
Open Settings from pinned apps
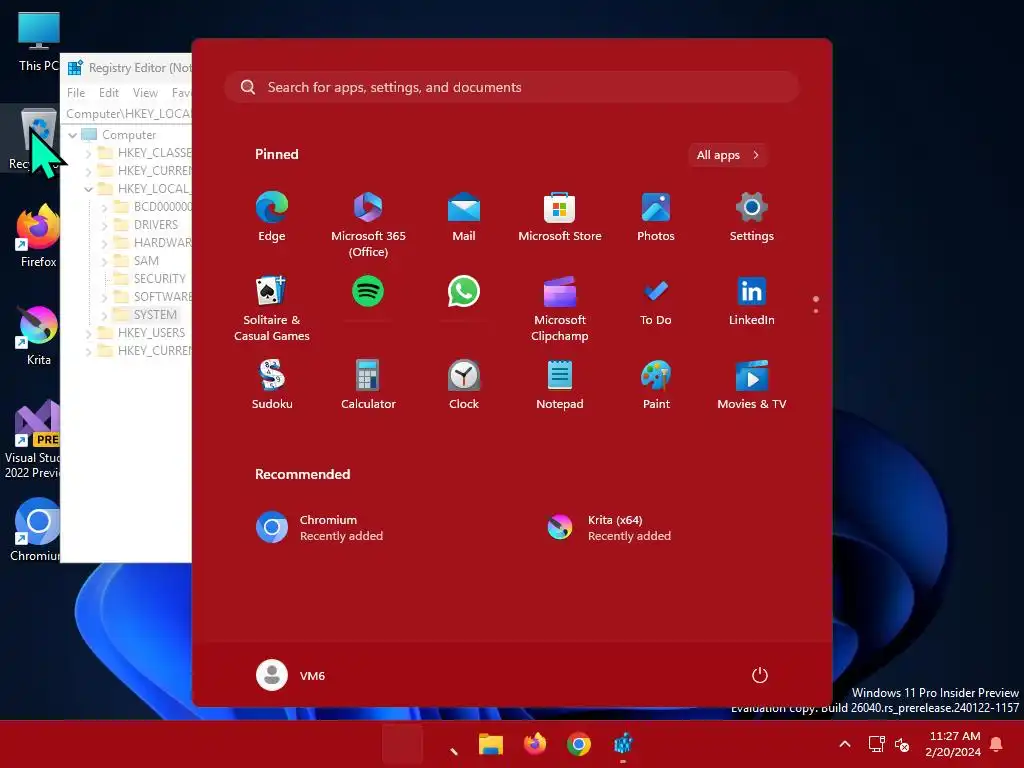tap(752, 217)
